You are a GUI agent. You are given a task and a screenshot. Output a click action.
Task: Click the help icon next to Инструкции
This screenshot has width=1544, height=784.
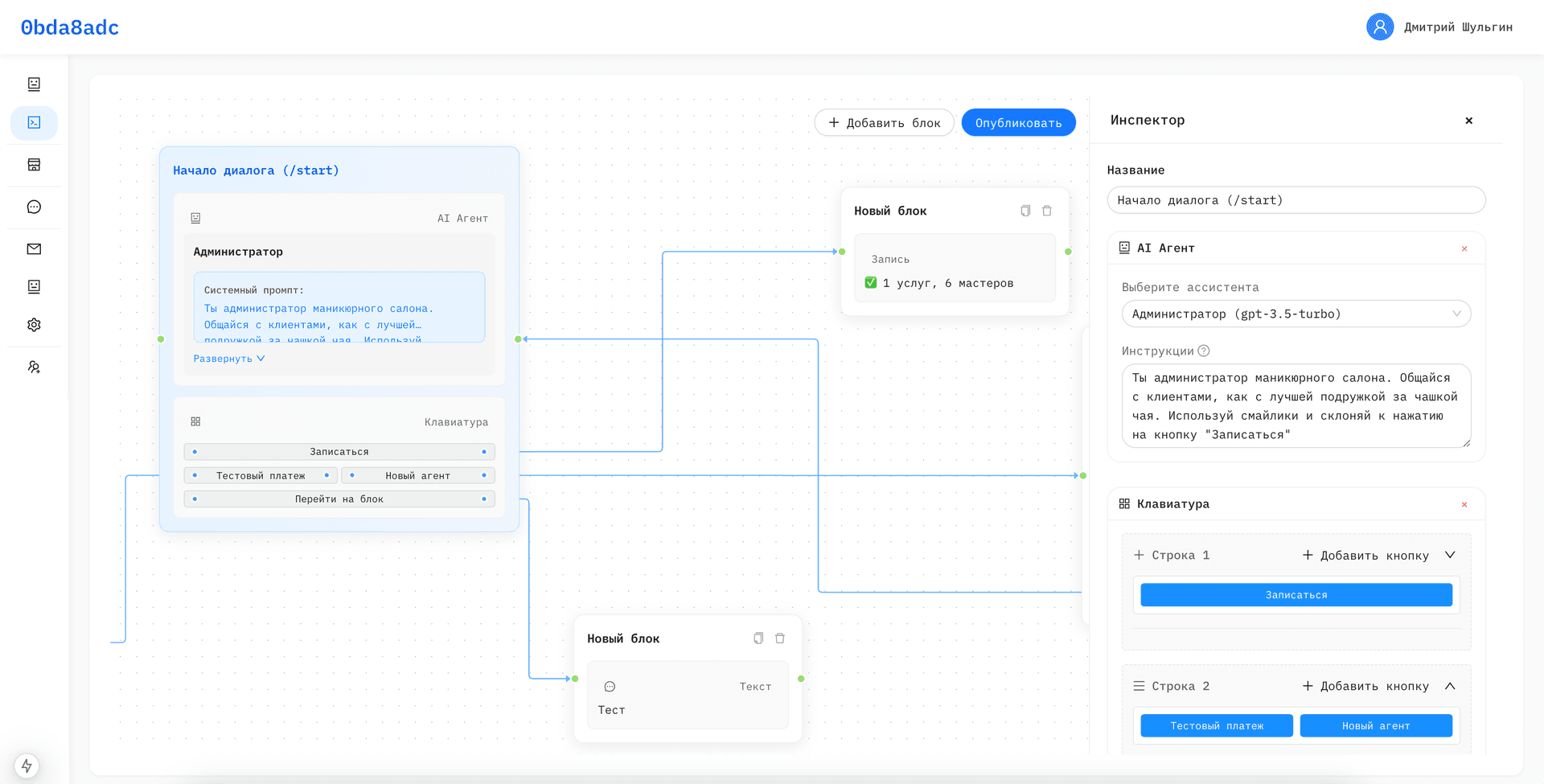click(x=1204, y=351)
